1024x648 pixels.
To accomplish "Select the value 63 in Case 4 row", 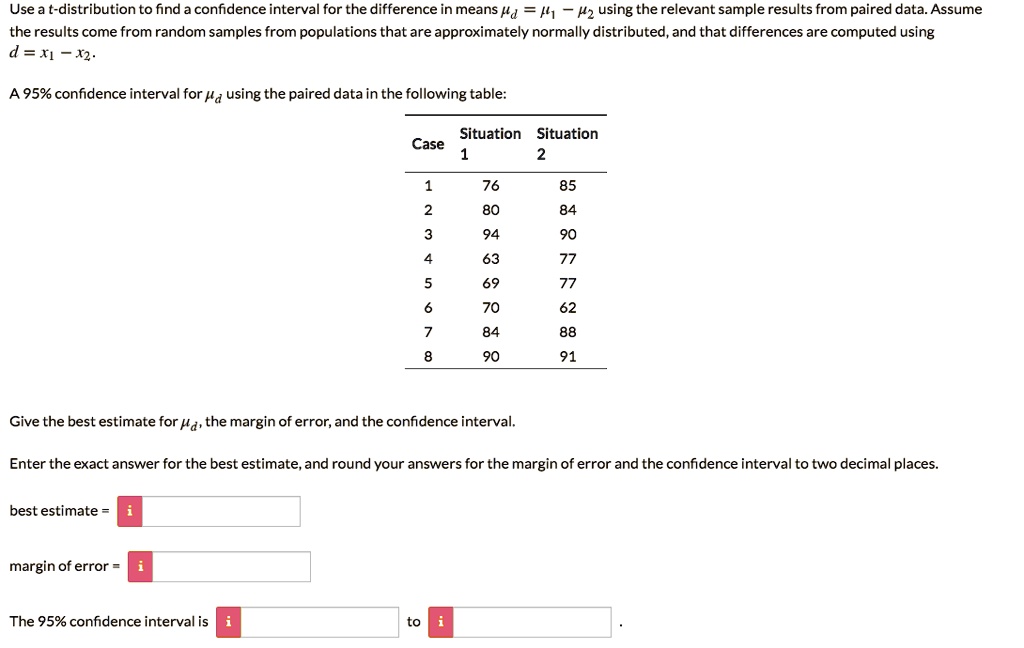I will [x=489, y=258].
